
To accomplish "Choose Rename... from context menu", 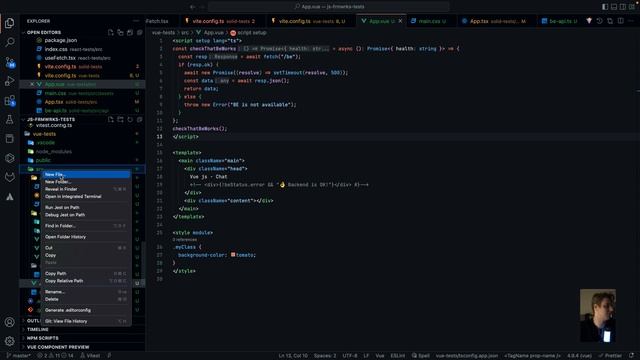I will pos(86,292).
